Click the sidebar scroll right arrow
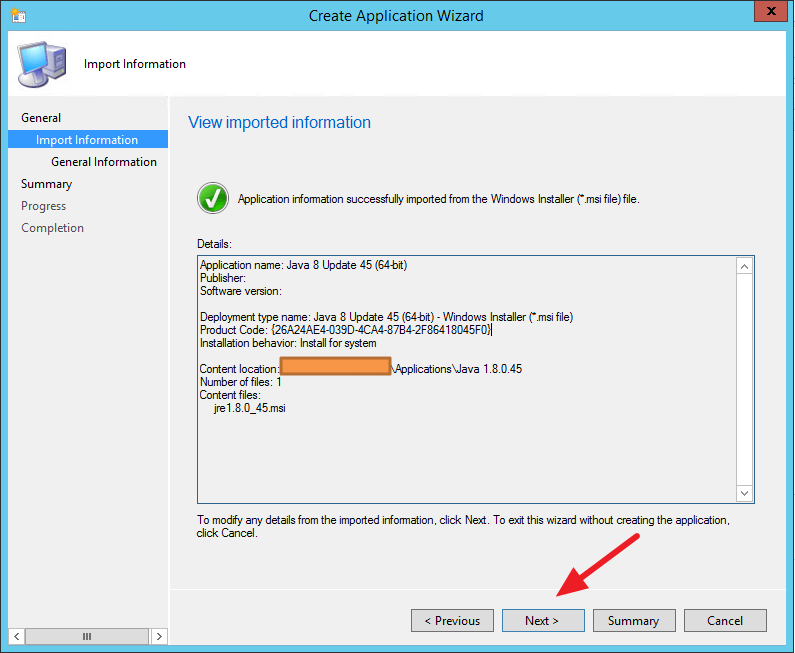The image size is (795, 653). [x=159, y=636]
